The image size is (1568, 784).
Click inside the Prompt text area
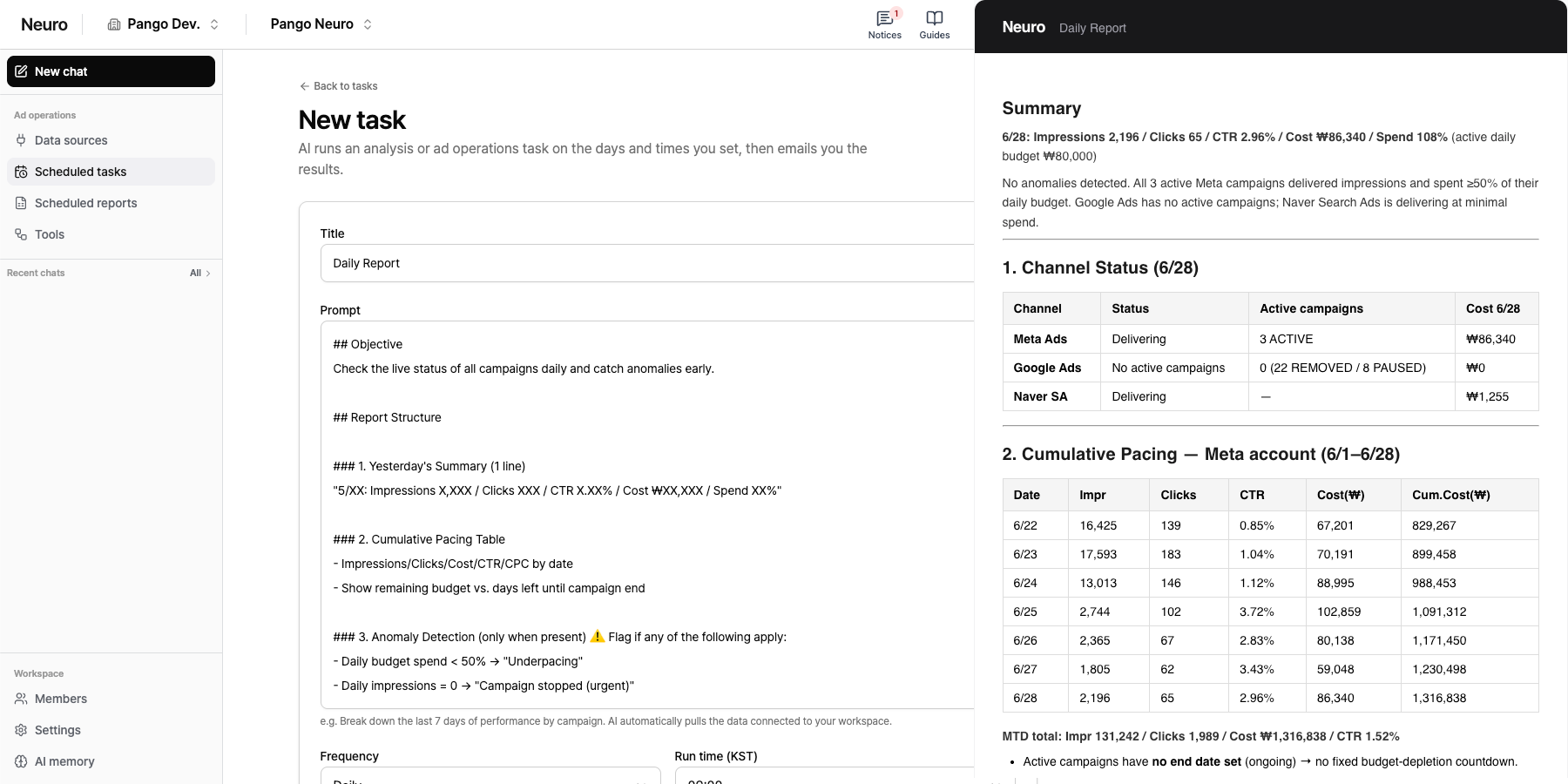click(x=647, y=515)
